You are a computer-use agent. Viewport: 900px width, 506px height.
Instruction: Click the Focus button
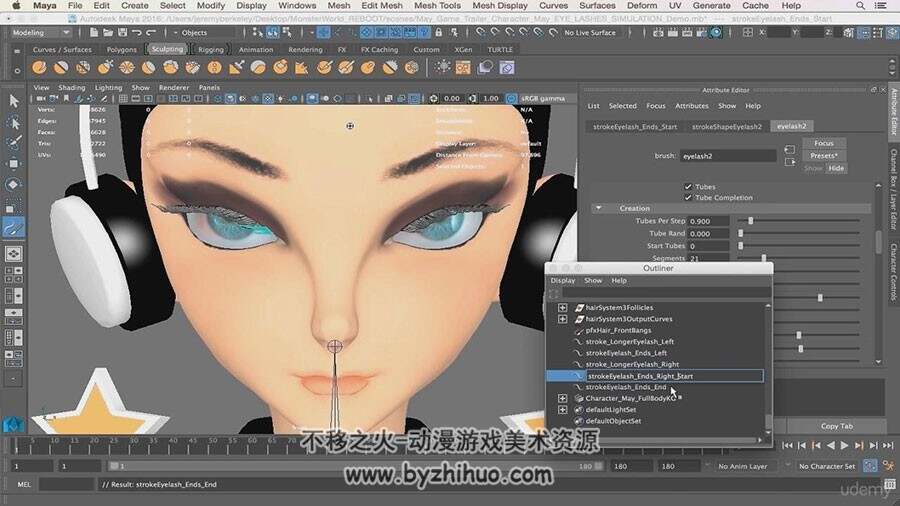click(824, 143)
